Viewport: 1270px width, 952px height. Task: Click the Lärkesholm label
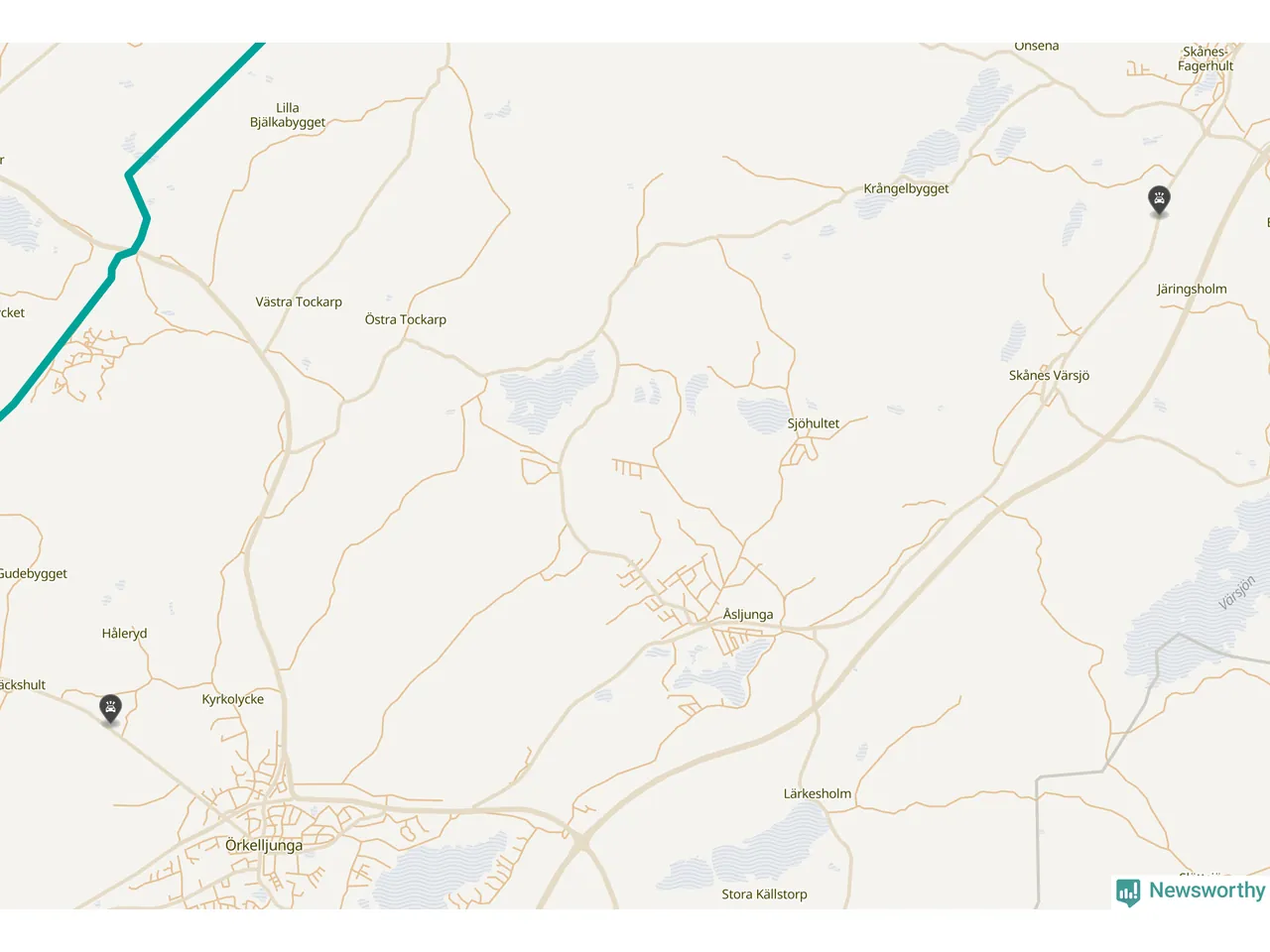(818, 793)
